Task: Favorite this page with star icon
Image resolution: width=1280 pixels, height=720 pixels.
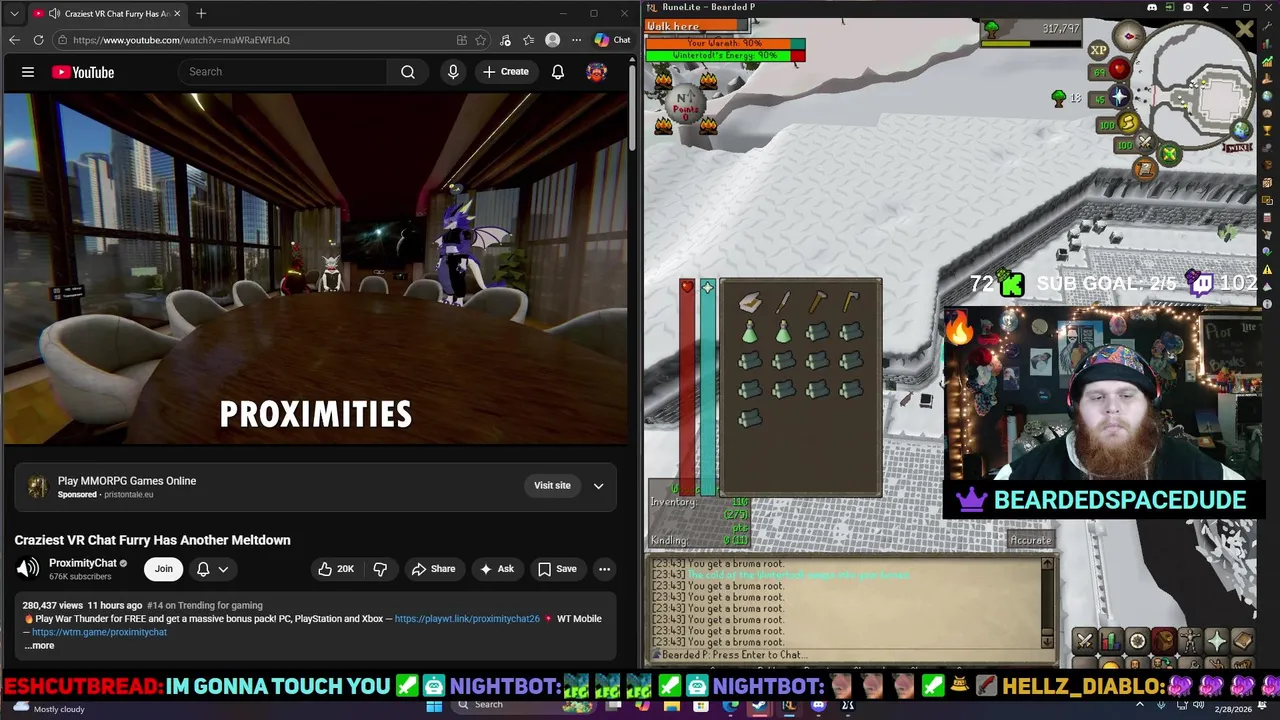Action: pyautogui.click(x=481, y=40)
